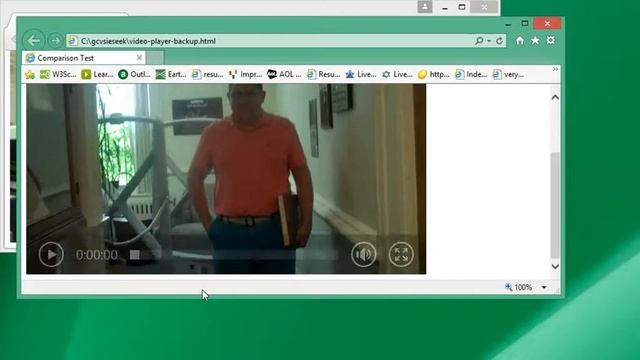Image resolution: width=640 pixels, height=360 pixels.
Task: Open the first Live... bookmark with figure icon
Action: [x=361, y=74]
